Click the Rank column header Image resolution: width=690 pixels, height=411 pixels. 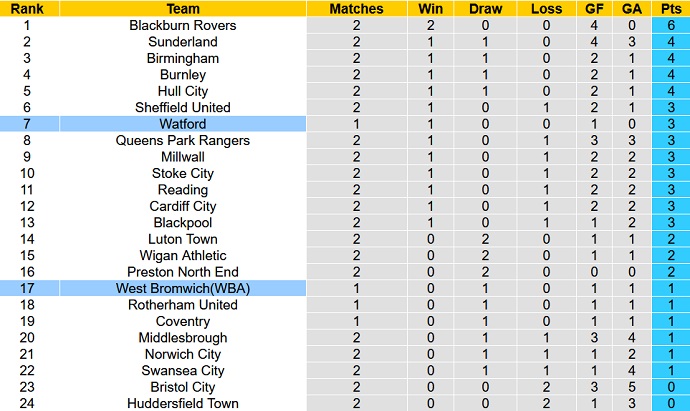pyautogui.click(x=27, y=8)
